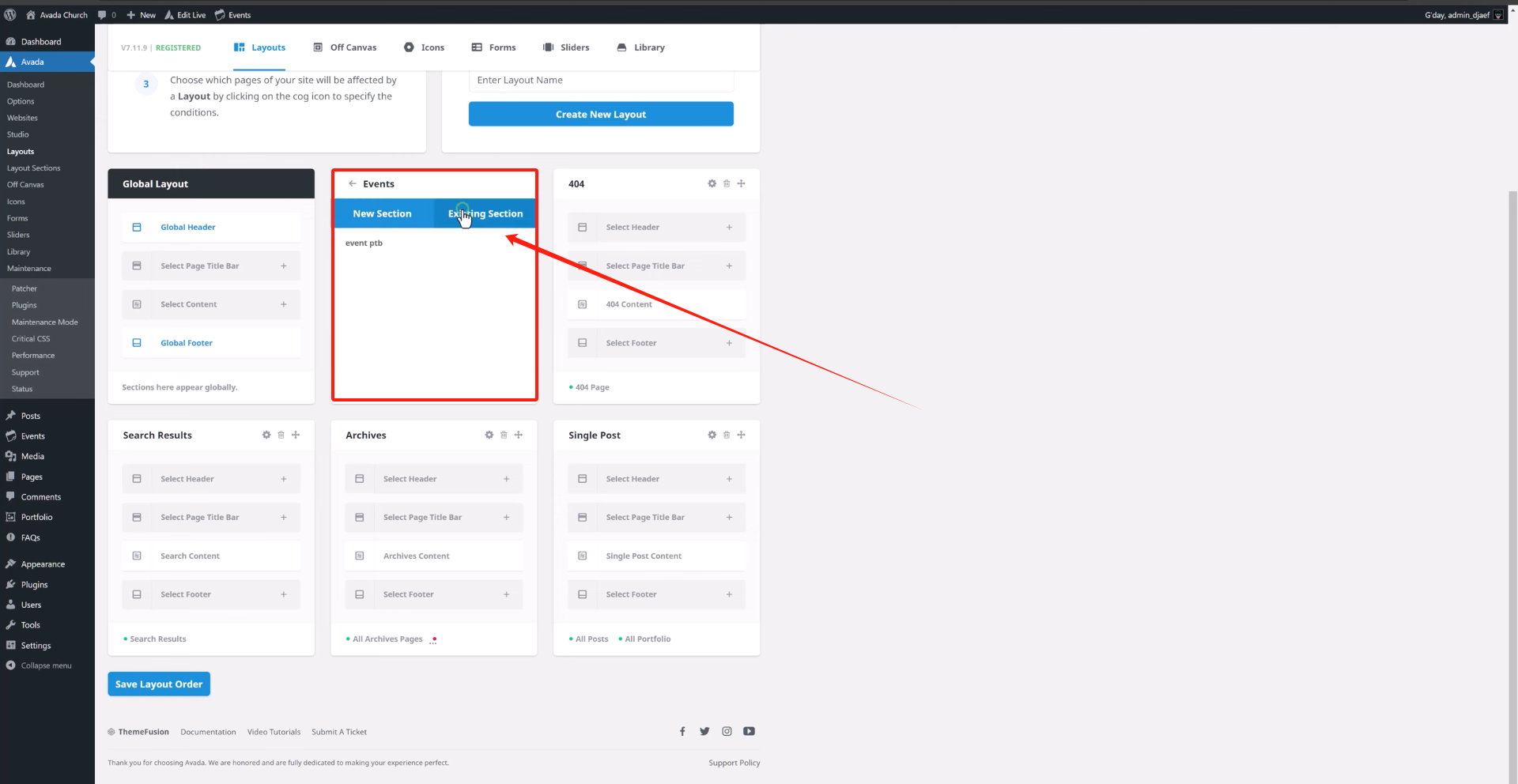Open the Icons tab in the Avada panel
This screenshot has width=1518, height=784.
pyautogui.click(x=425, y=47)
